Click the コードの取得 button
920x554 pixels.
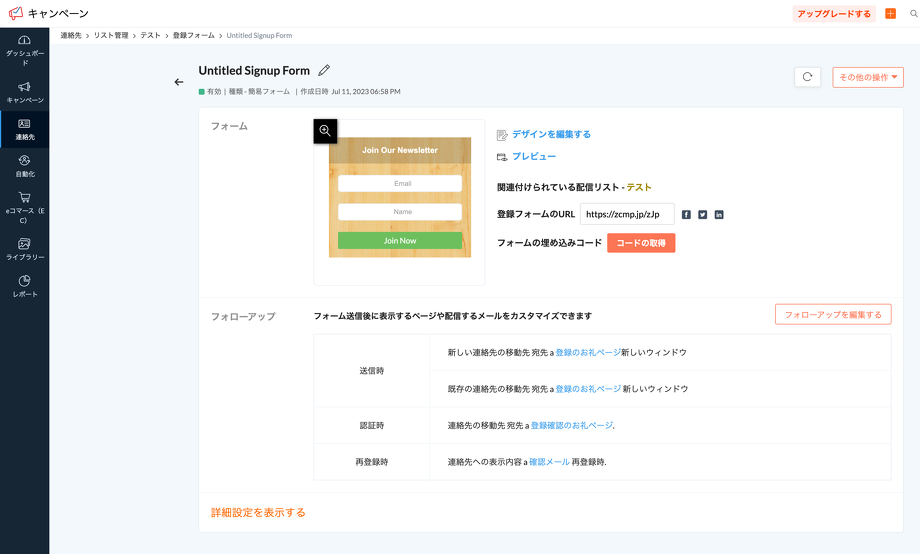640,243
